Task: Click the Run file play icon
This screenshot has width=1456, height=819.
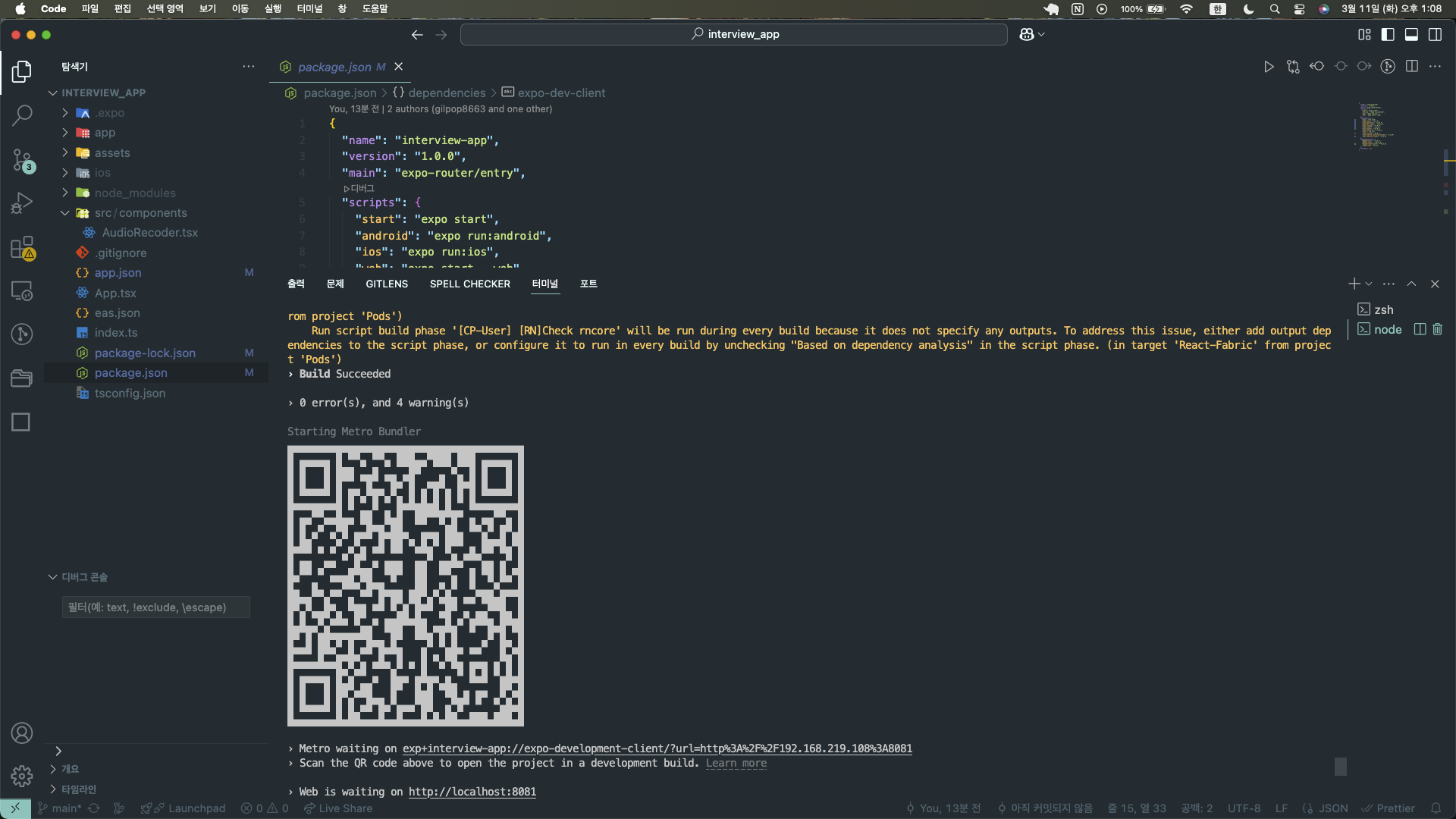Action: click(1269, 67)
